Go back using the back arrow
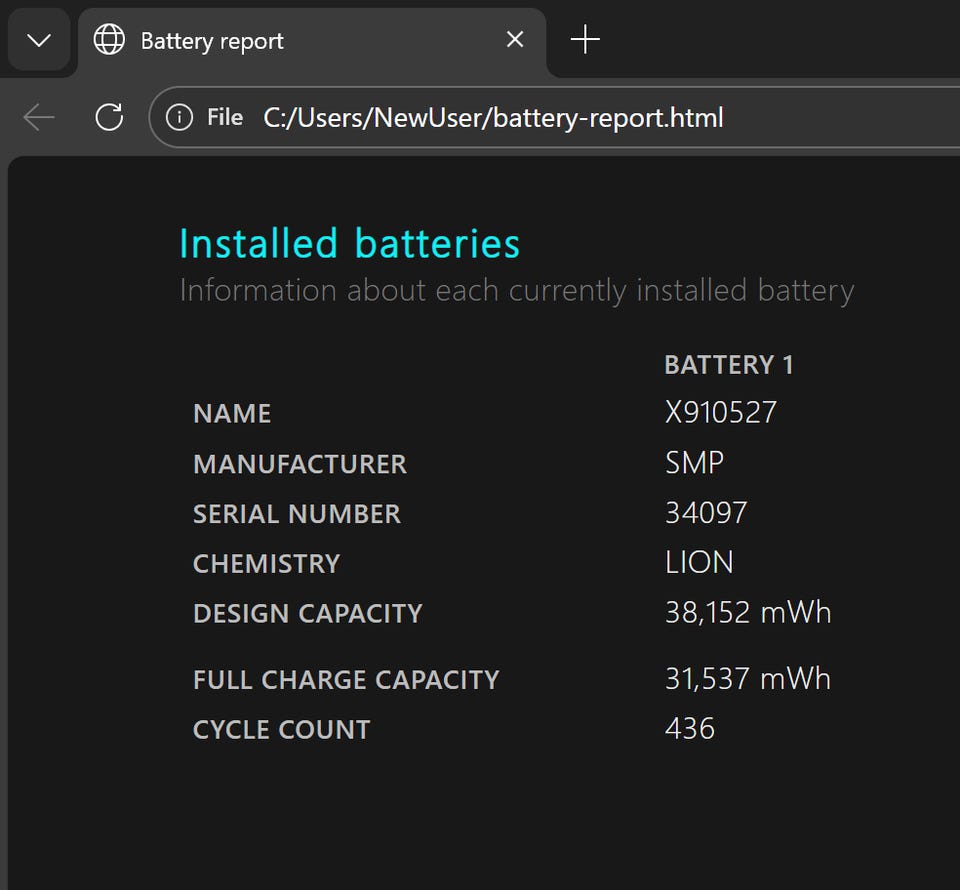This screenshot has width=960, height=890. [x=39, y=118]
